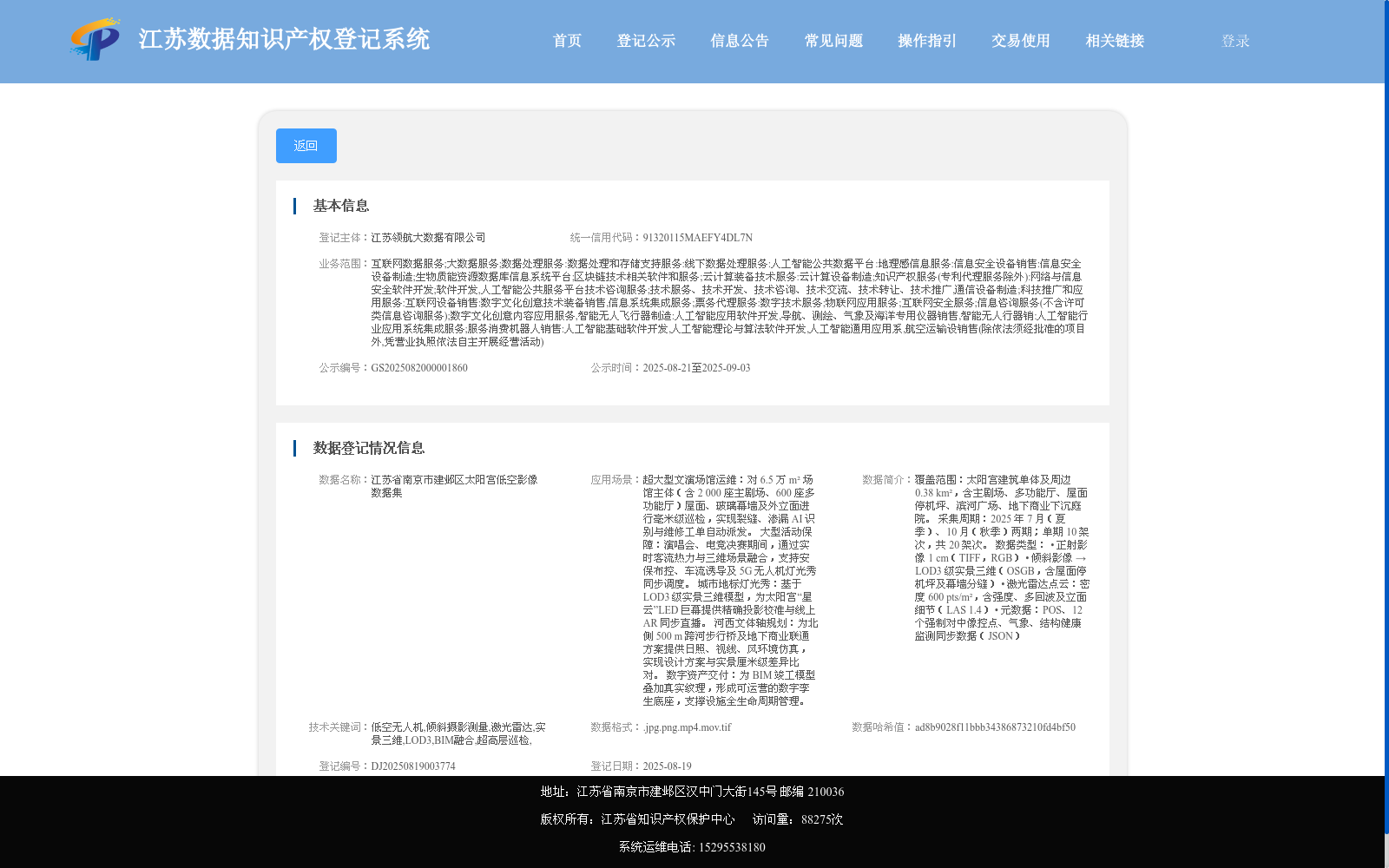Screen dimensions: 1389x868
Task: Select the 技术关键词 value text
Action: [458, 733]
